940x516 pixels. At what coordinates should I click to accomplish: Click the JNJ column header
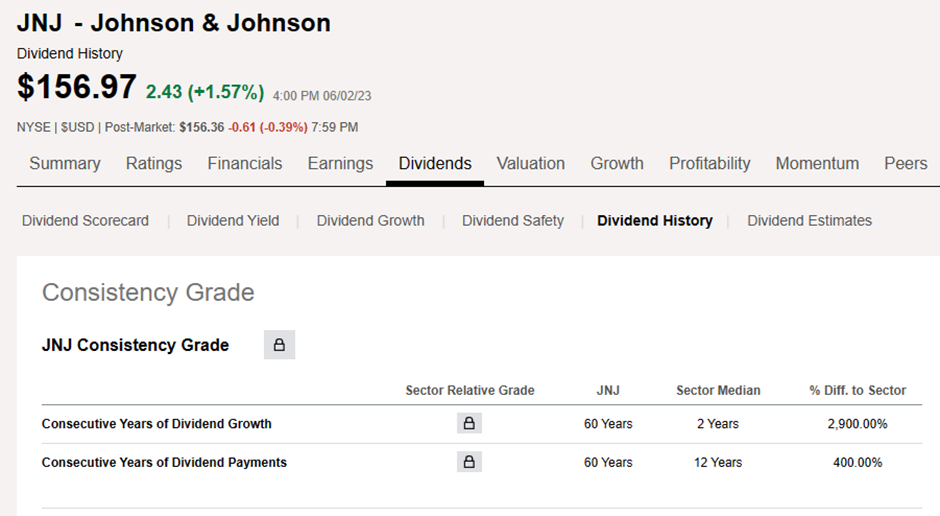(x=608, y=390)
